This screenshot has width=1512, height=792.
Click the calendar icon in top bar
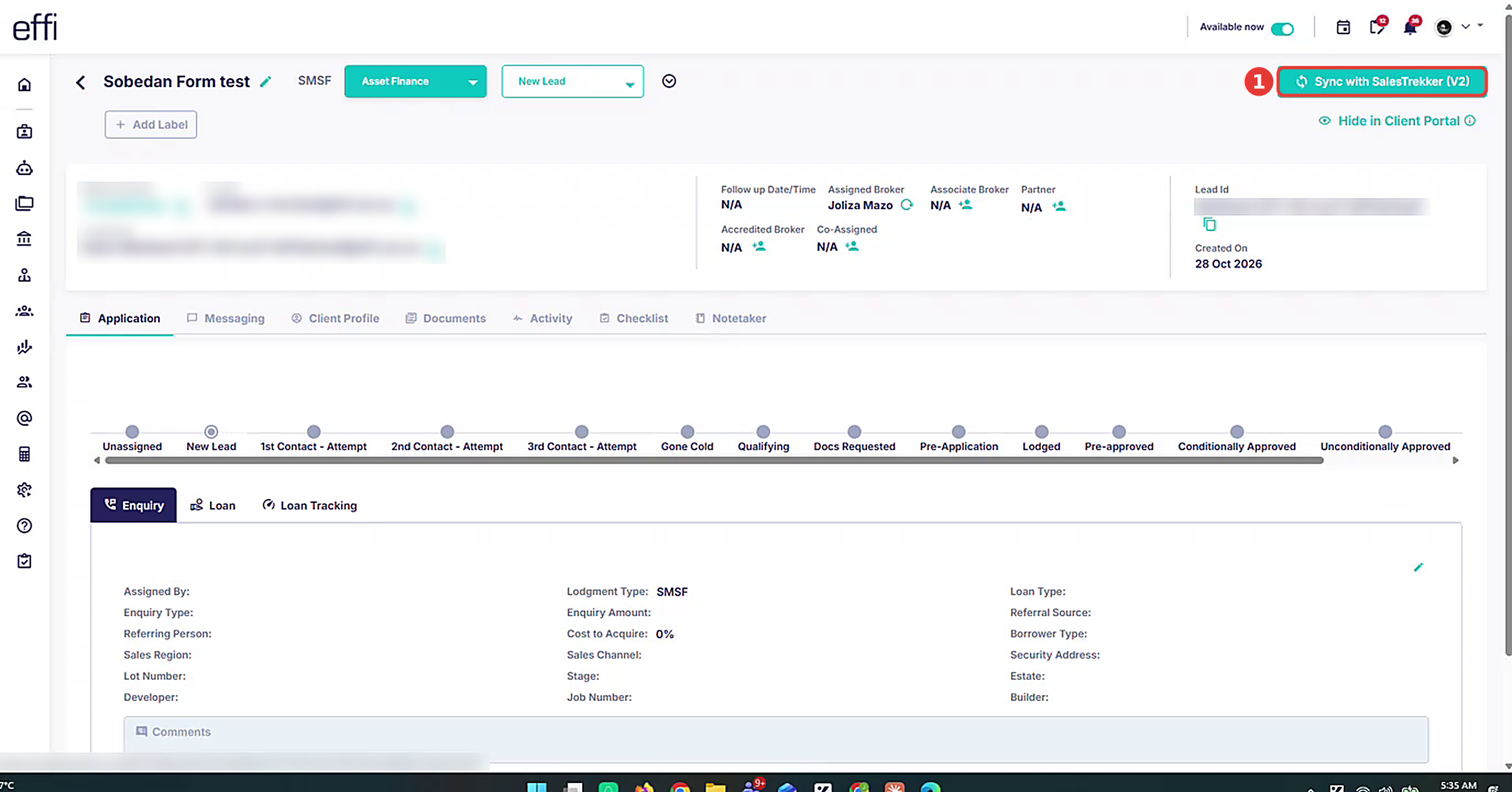(x=1343, y=28)
